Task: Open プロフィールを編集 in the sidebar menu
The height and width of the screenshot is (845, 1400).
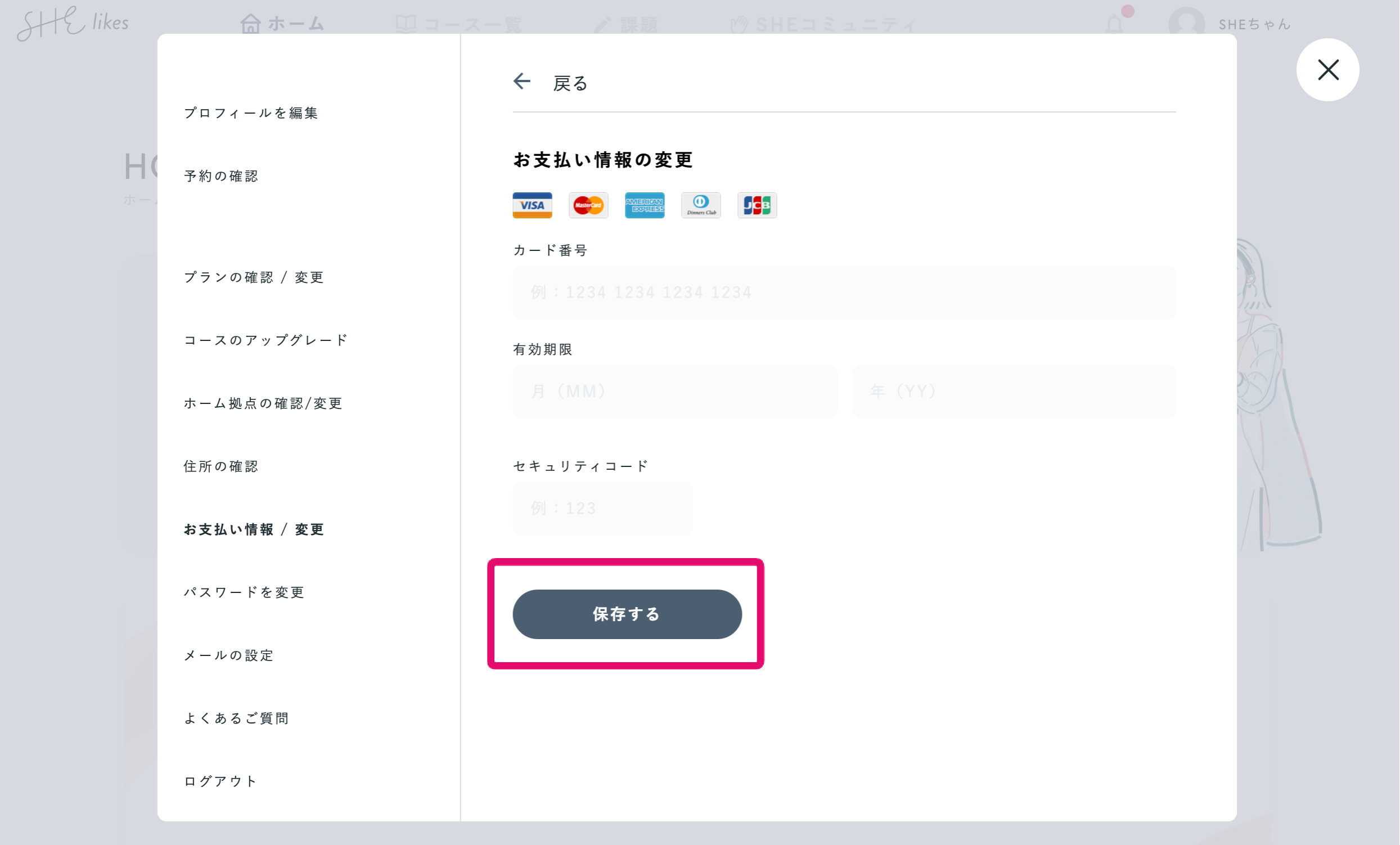Action: (x=250, y=113)
